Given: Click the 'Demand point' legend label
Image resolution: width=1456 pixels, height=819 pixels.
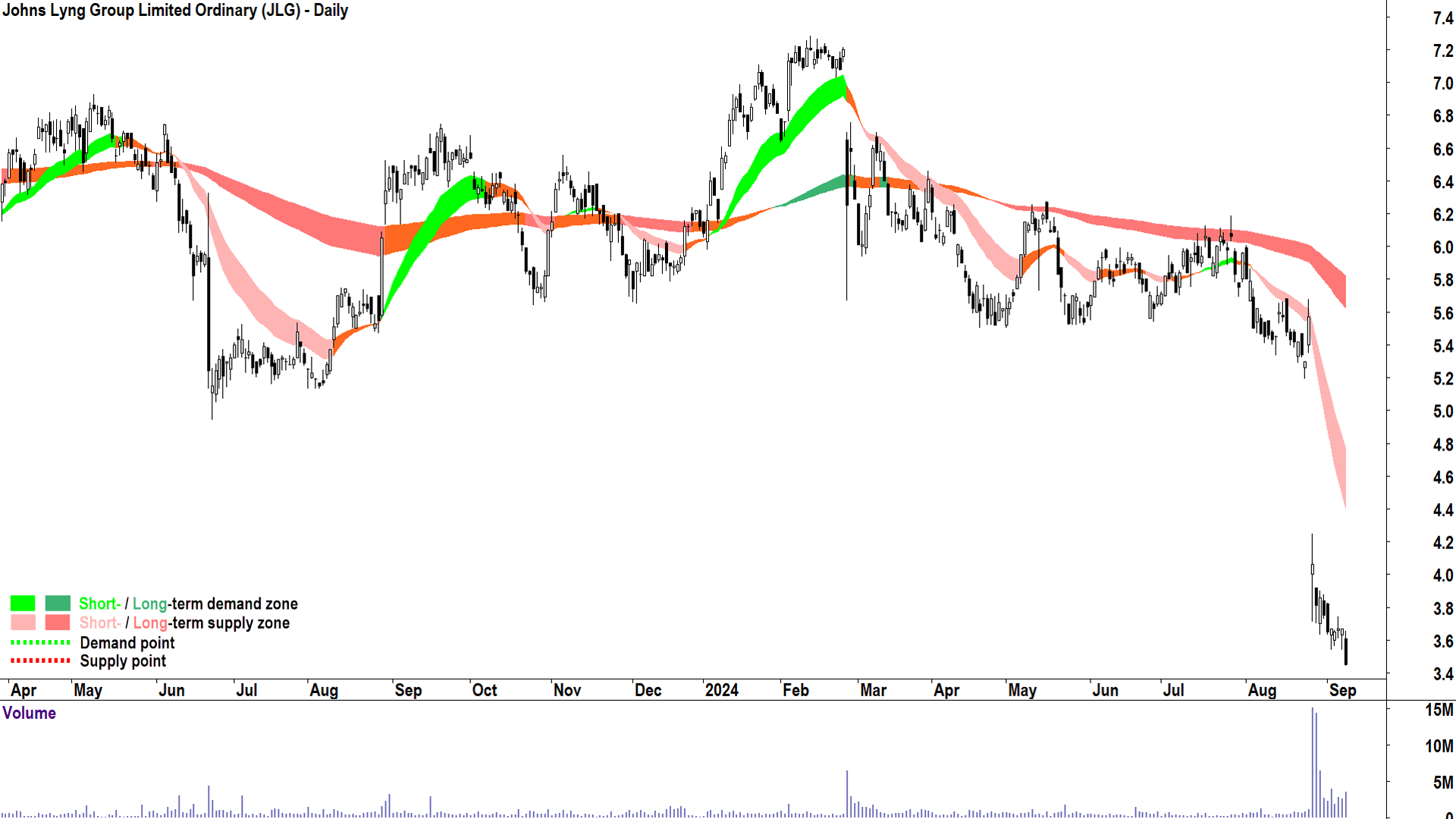Looking at the screenshot, I should 127,643.
